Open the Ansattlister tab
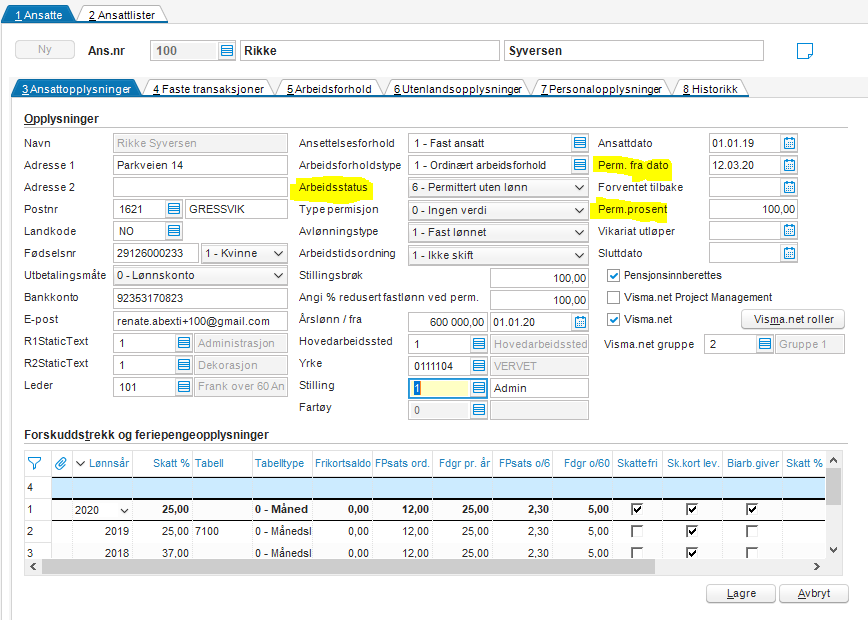868x620 pixels. [122, 15]
